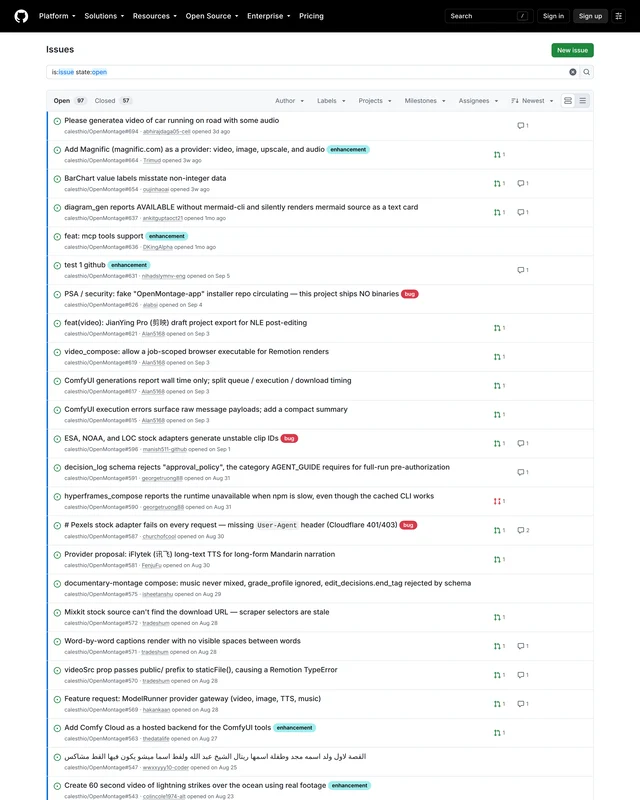The image size is (640, 800).
Task: Click comment icon on car video issue
Action: pos(520,126)
